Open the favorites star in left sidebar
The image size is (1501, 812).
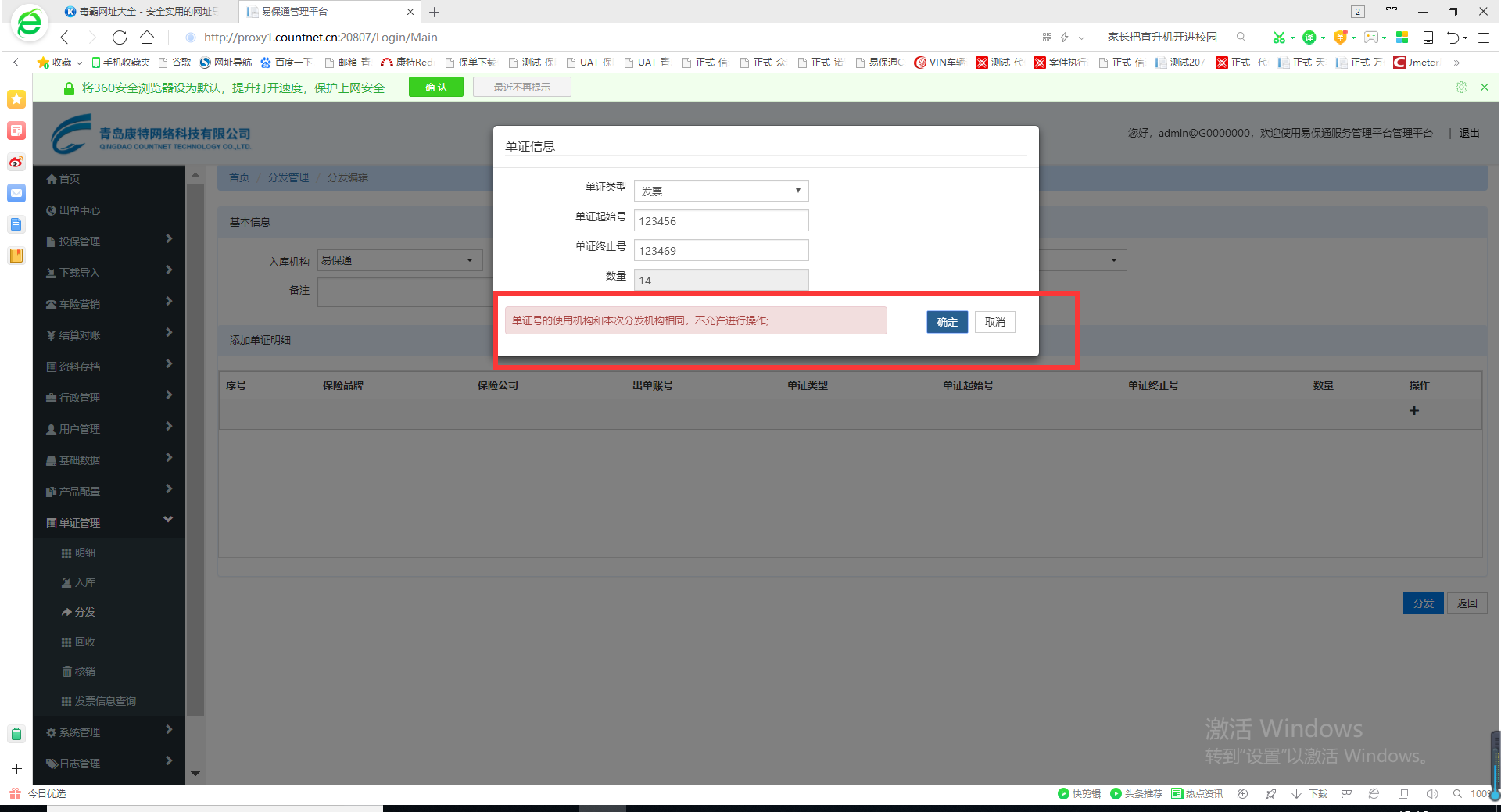[16, 99]
